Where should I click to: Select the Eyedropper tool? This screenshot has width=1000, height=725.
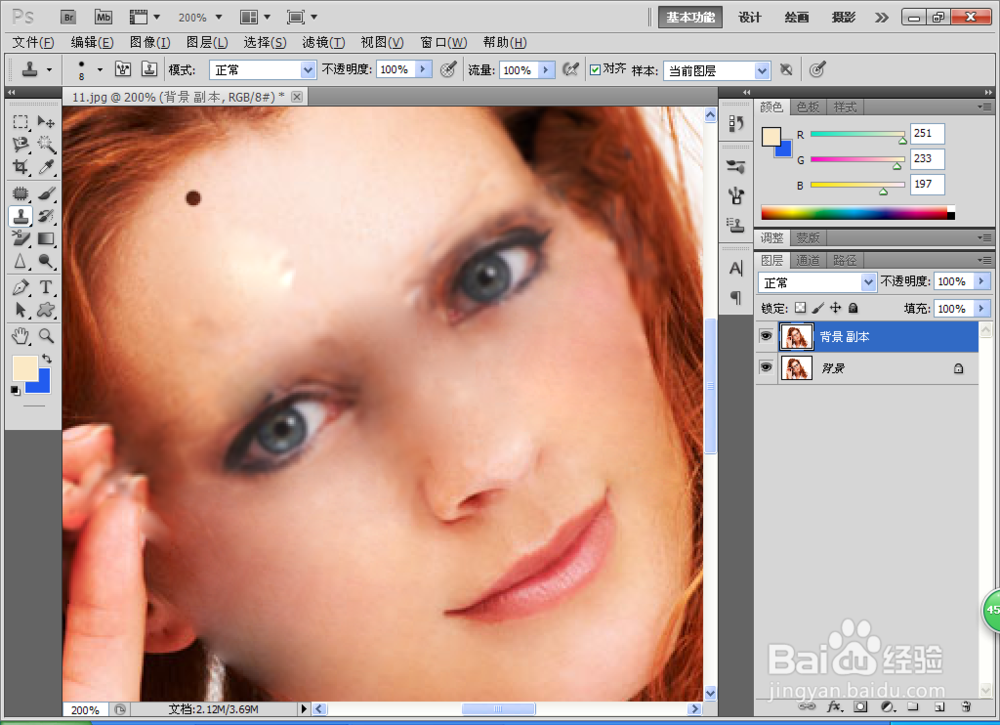pyautogui.click(x=45, y=167)
